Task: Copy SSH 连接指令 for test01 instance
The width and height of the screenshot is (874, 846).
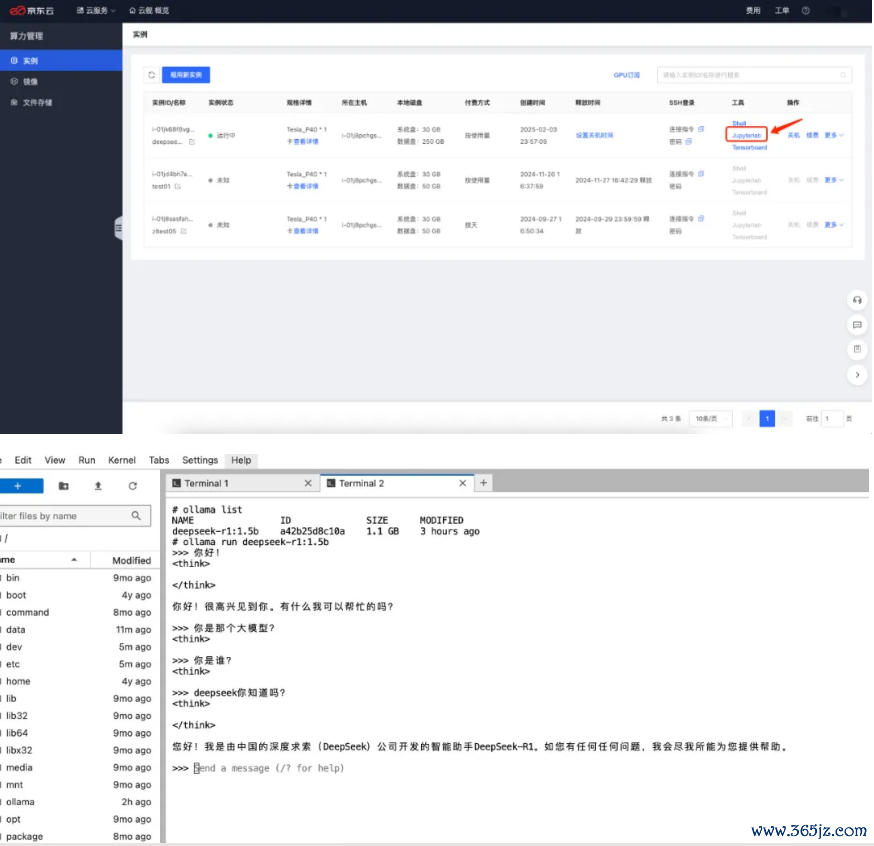Action: click(x=701, y=174)
